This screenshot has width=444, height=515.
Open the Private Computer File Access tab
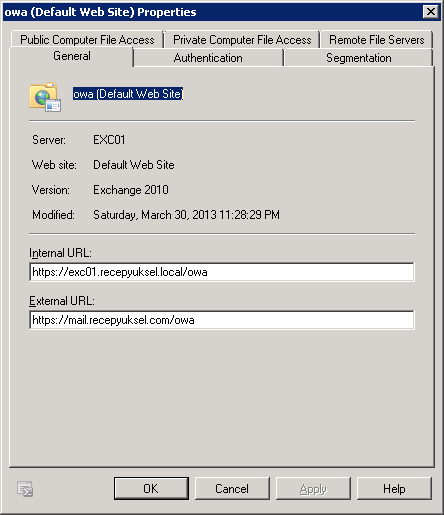coord(242,40)
